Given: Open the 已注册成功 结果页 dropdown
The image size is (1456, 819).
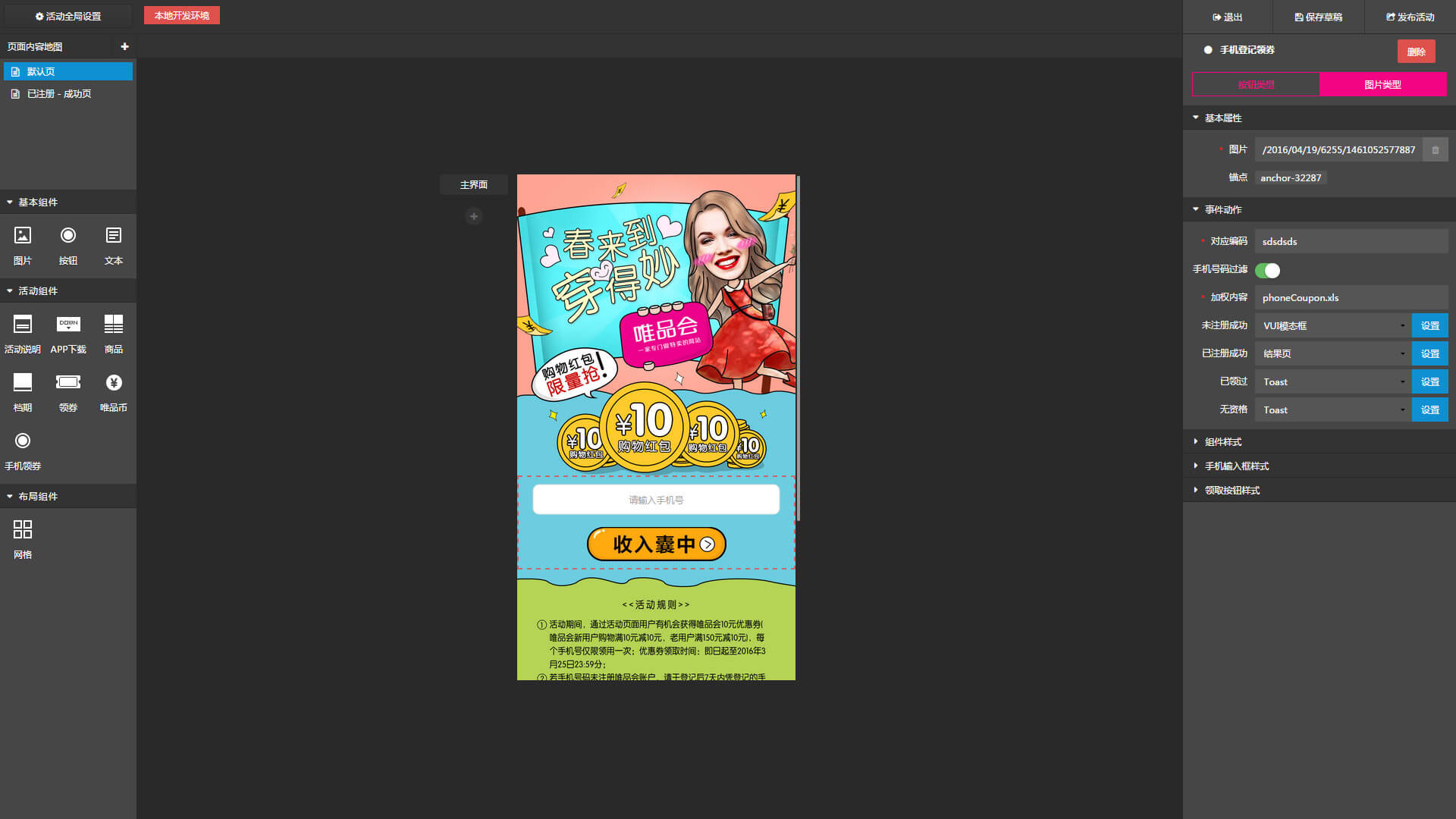Looking at the screenshot, I should [1333, 353].
